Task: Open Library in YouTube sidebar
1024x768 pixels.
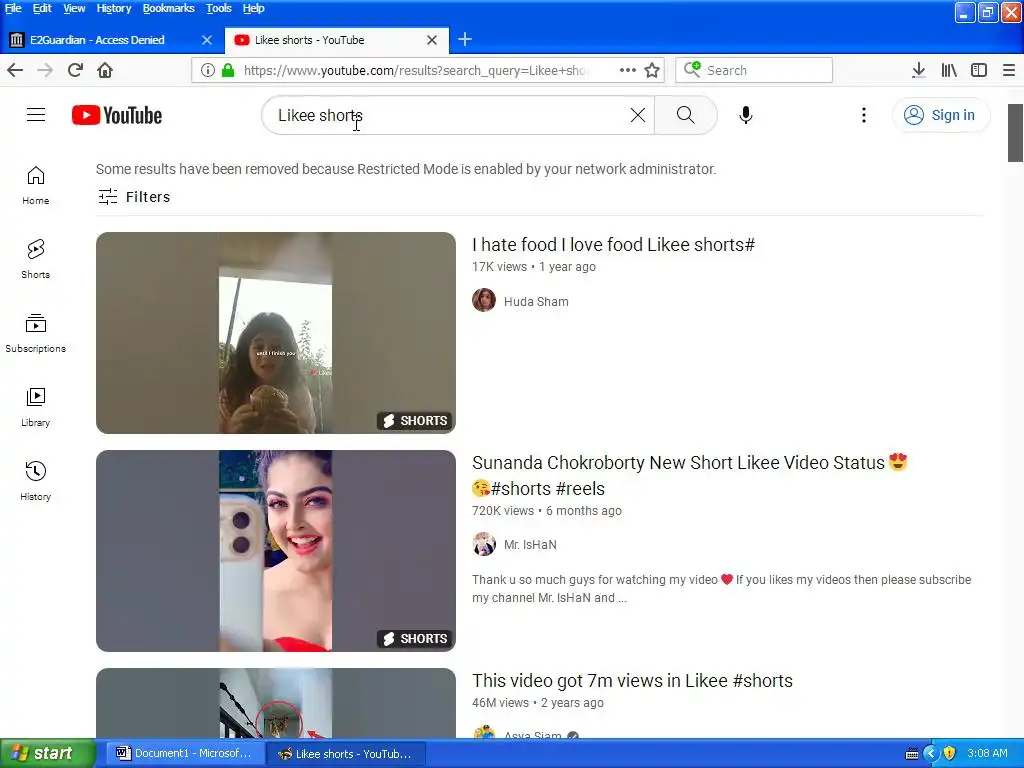Action: (x=36, y=407)
